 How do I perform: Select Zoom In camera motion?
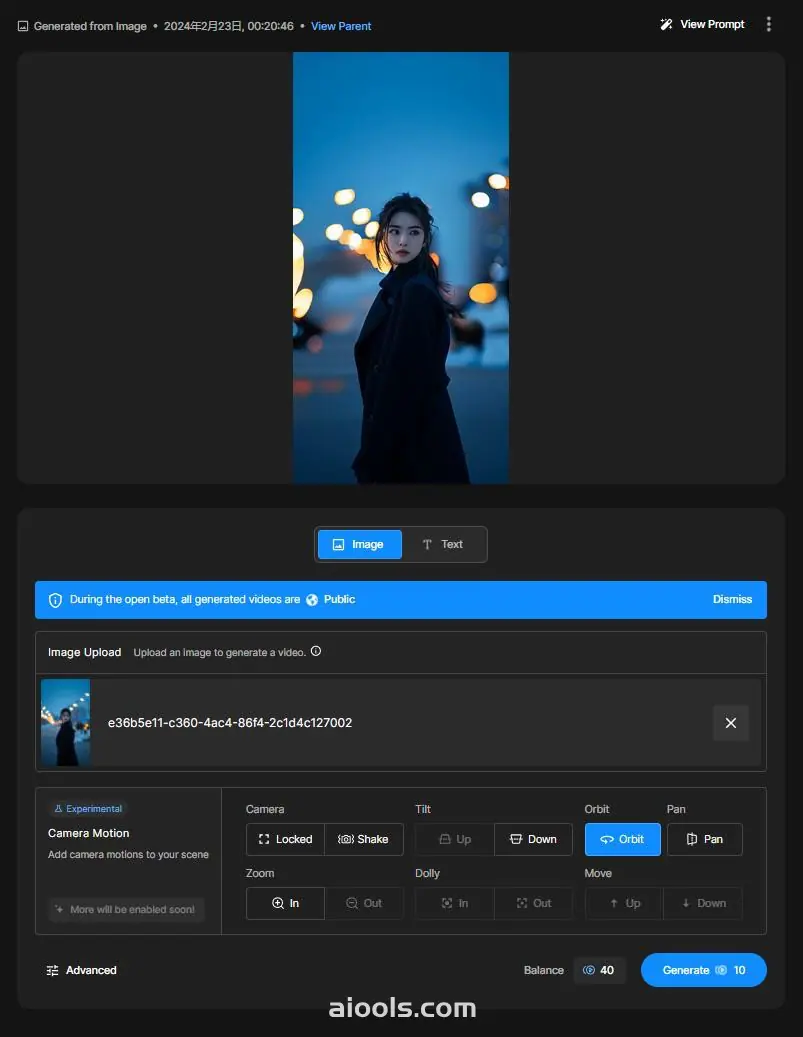[285, 903]
